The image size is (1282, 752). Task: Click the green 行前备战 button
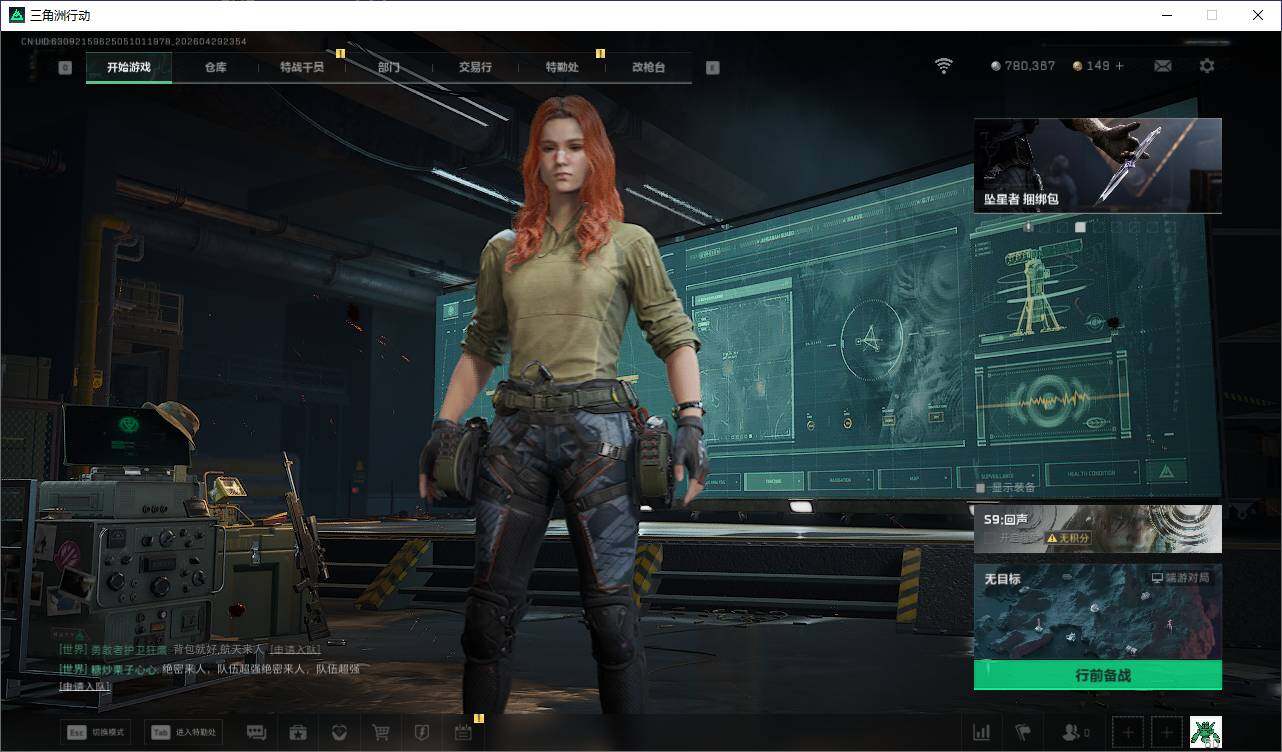pos(1097,675)
